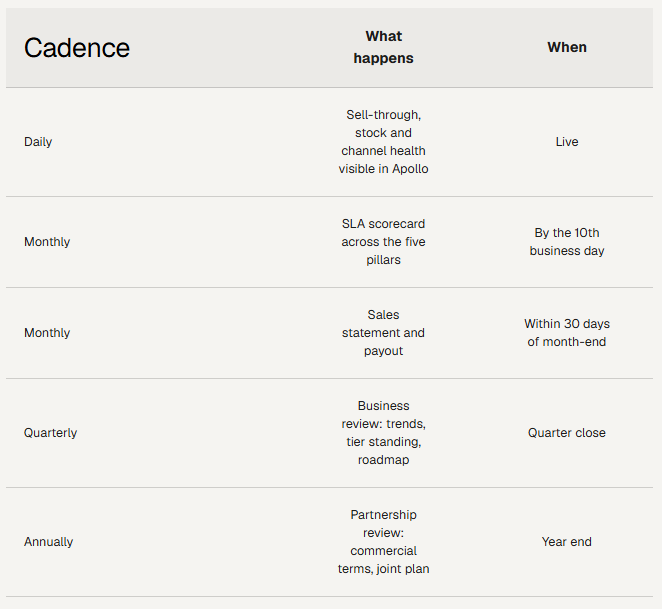Click 'By the 10th business day' cell

(567, 242)
